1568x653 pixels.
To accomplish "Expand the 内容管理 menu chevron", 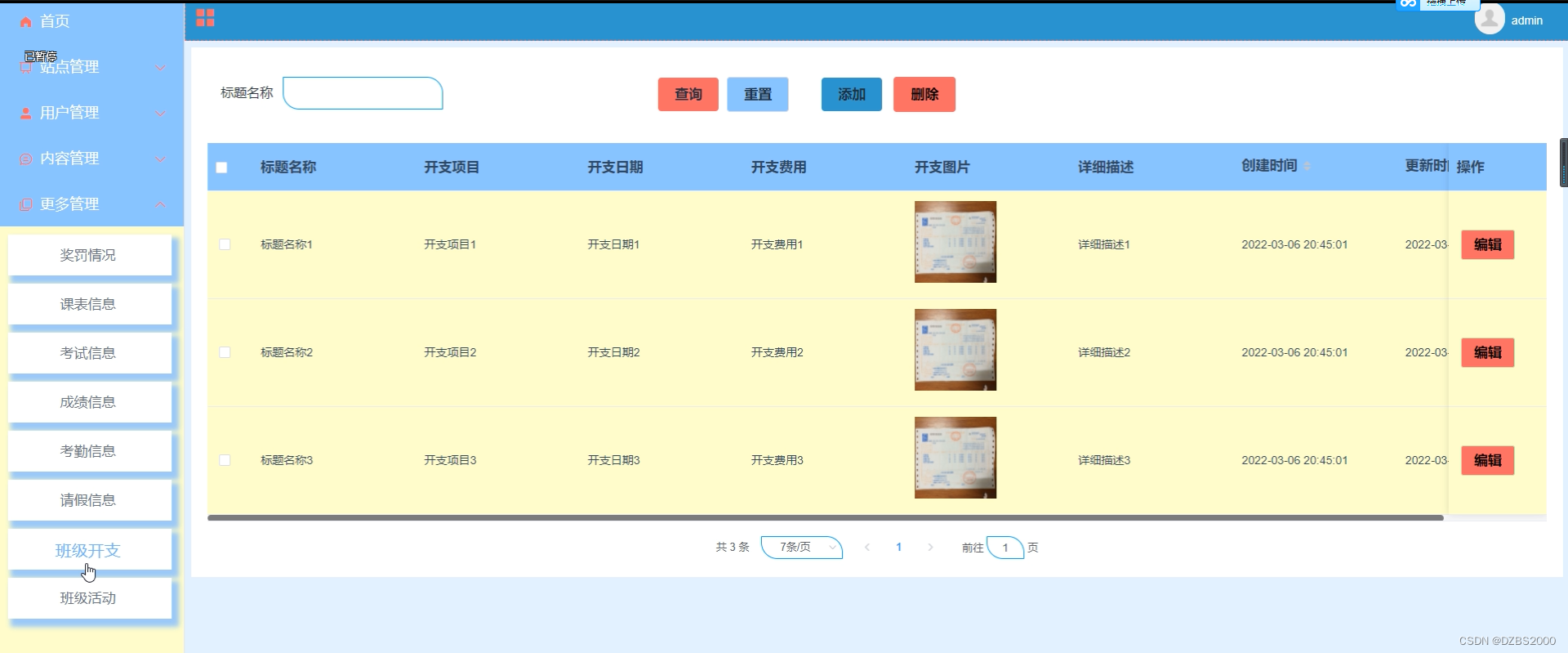I will (x=160, y=159).
